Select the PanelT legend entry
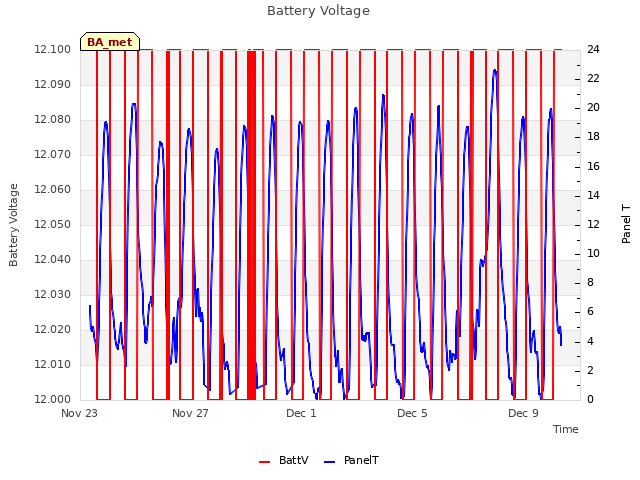 click(x=351, y=461)
